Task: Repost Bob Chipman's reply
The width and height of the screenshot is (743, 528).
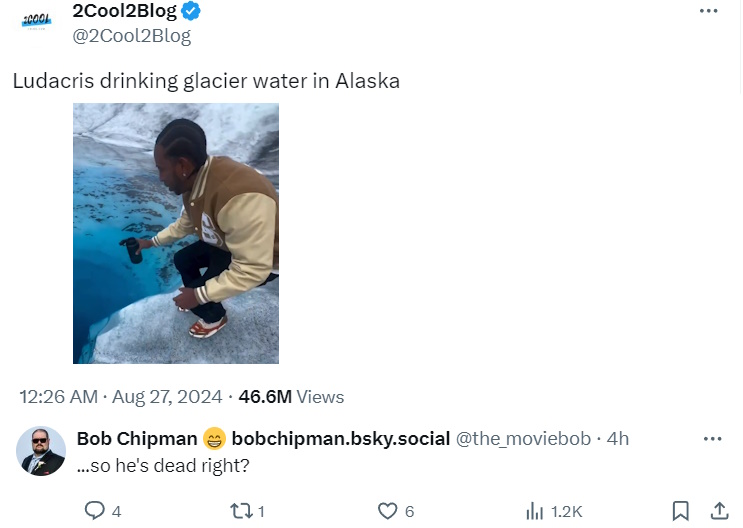Action: [x=240, y=511]
